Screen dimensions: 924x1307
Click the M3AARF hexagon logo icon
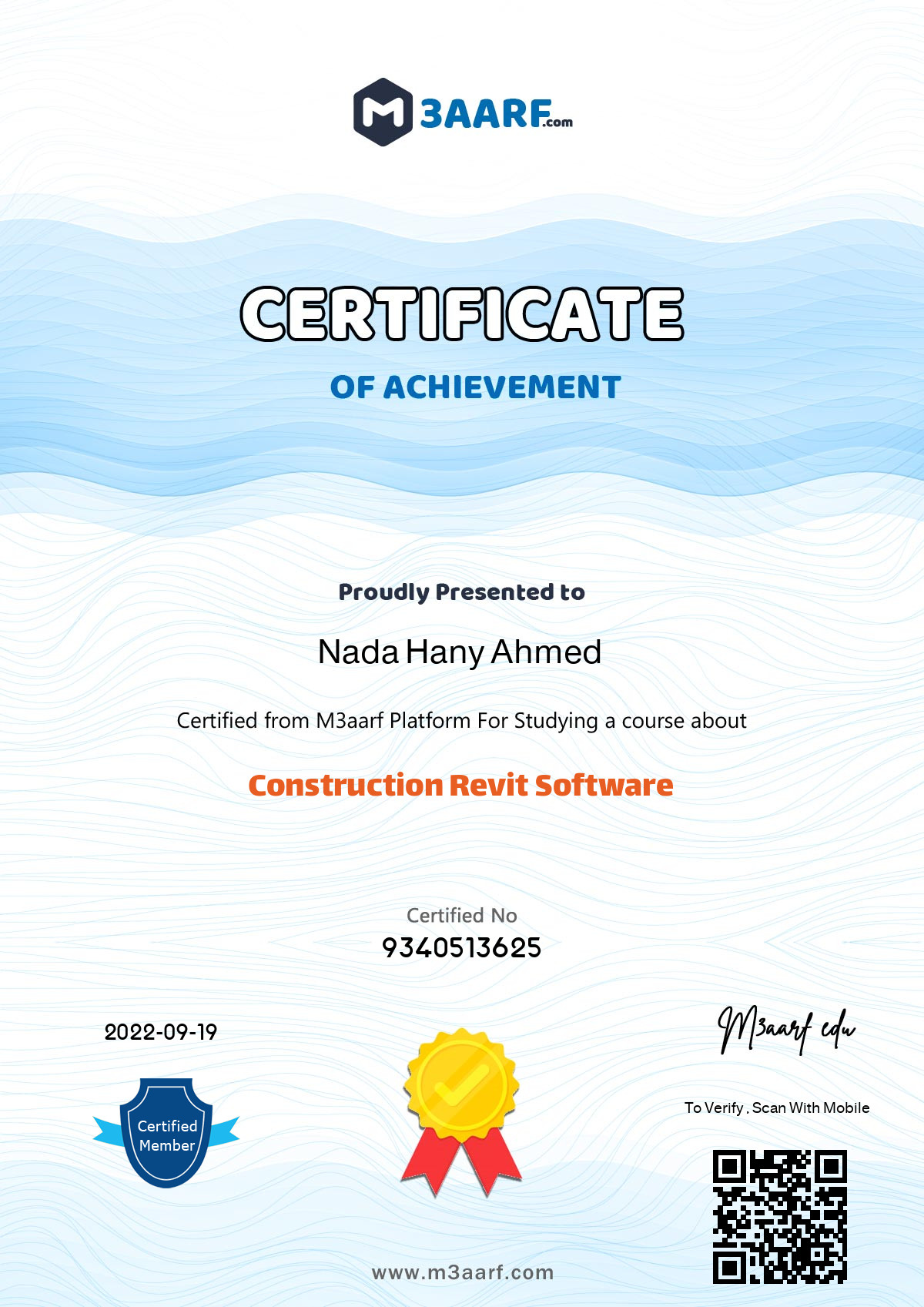click(x=383, y=112)
